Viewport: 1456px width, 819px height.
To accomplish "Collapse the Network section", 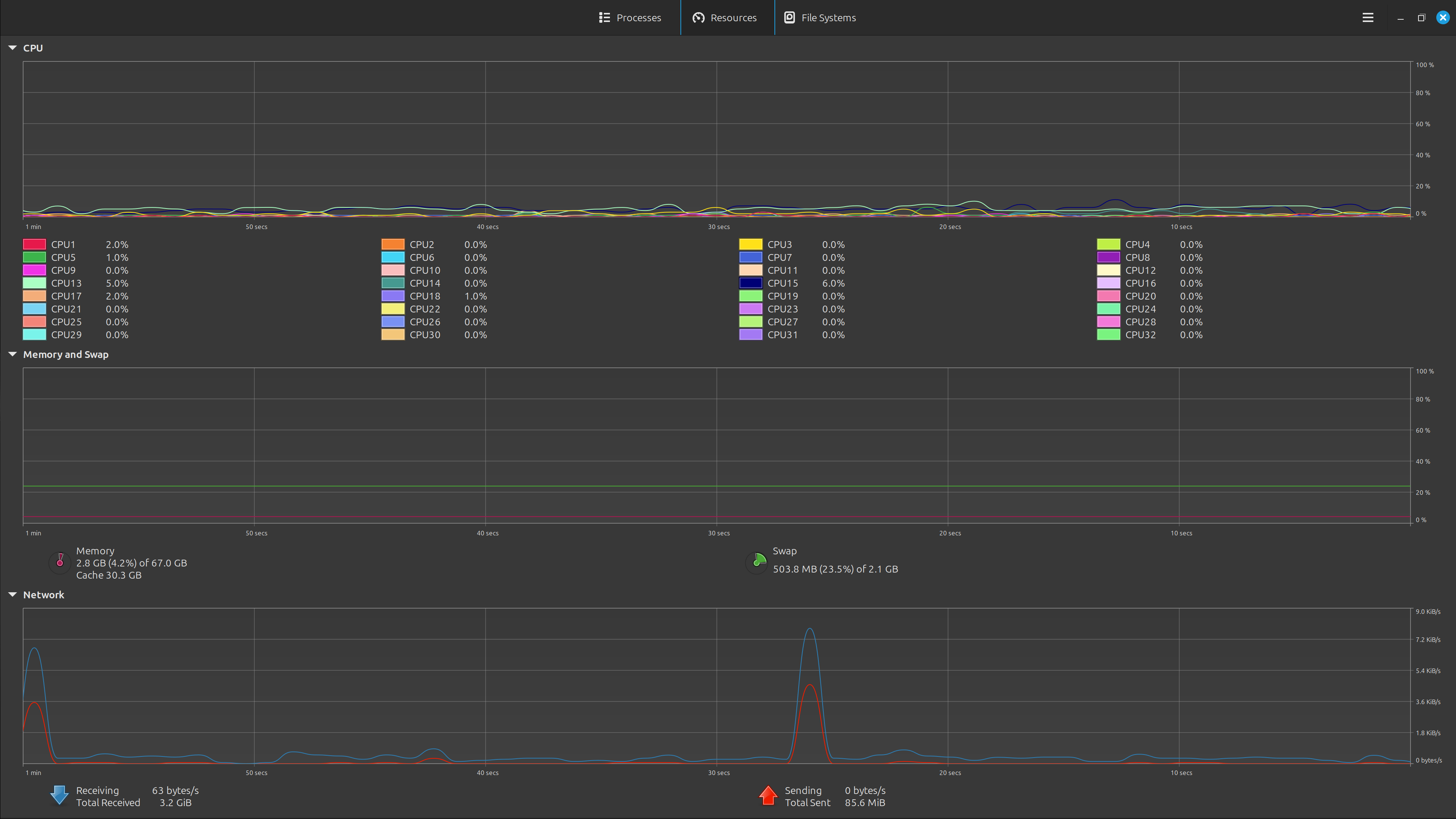I will [x=13, y=595].
